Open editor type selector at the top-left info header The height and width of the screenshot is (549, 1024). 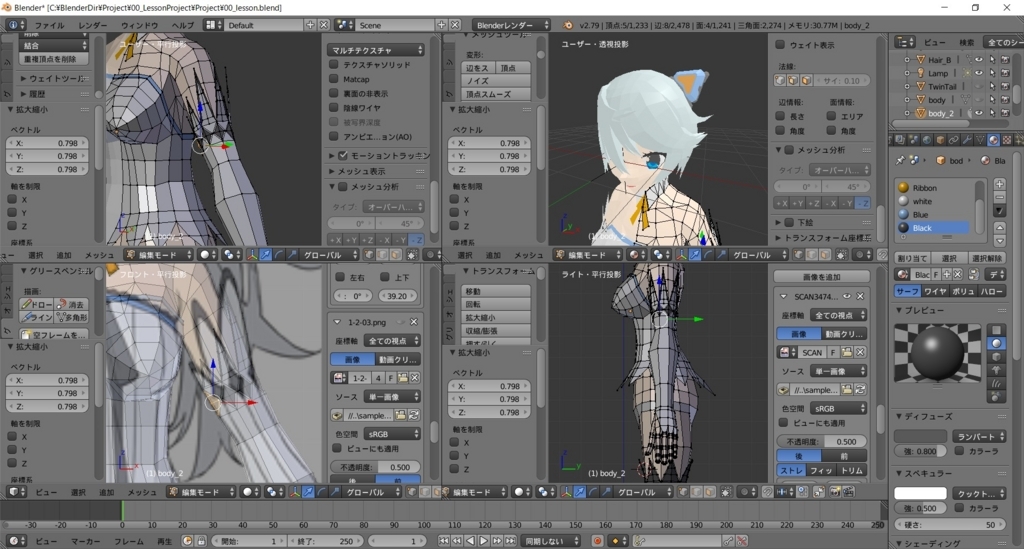point(14,25)
